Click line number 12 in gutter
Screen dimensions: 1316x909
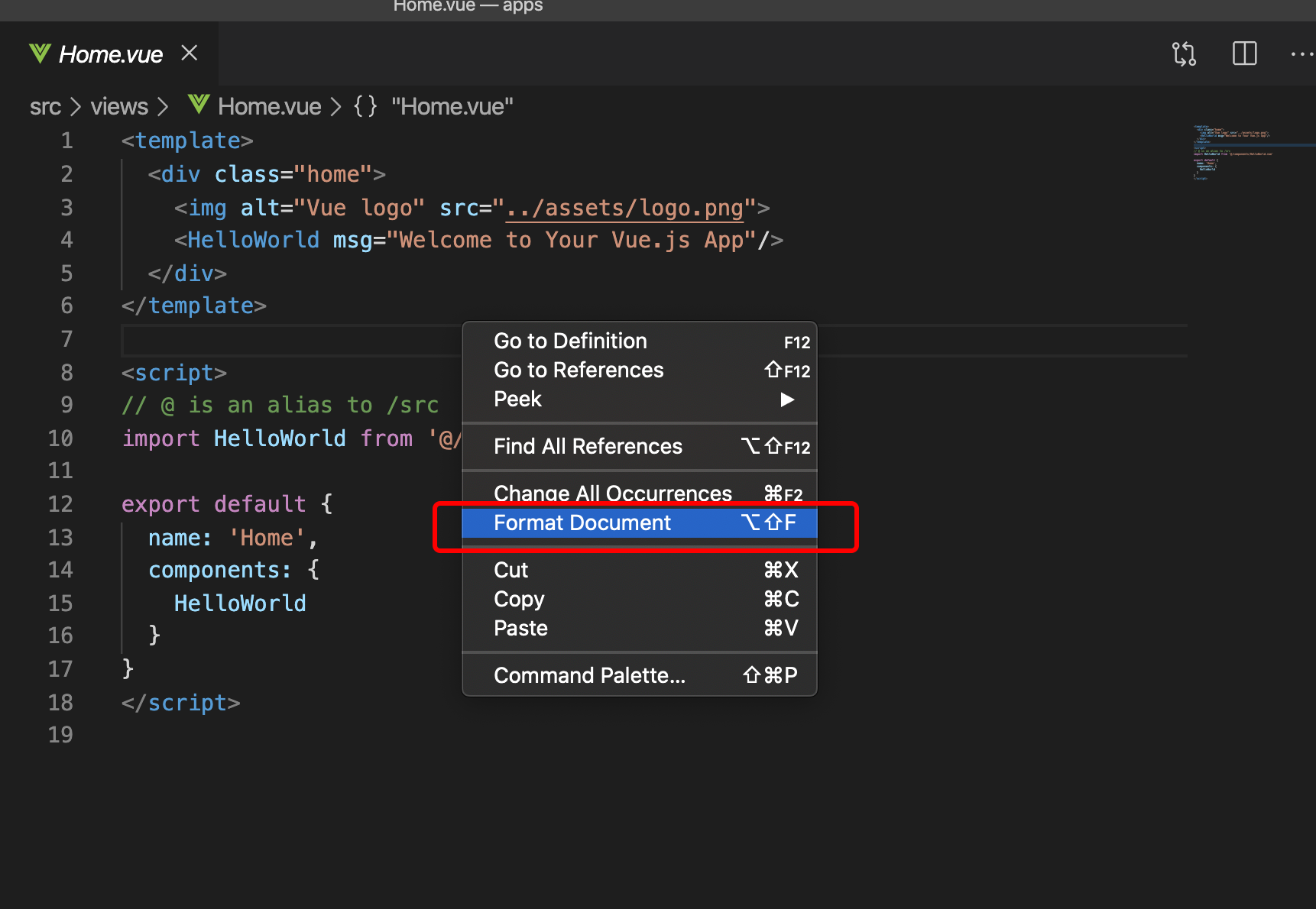(60, 504)
